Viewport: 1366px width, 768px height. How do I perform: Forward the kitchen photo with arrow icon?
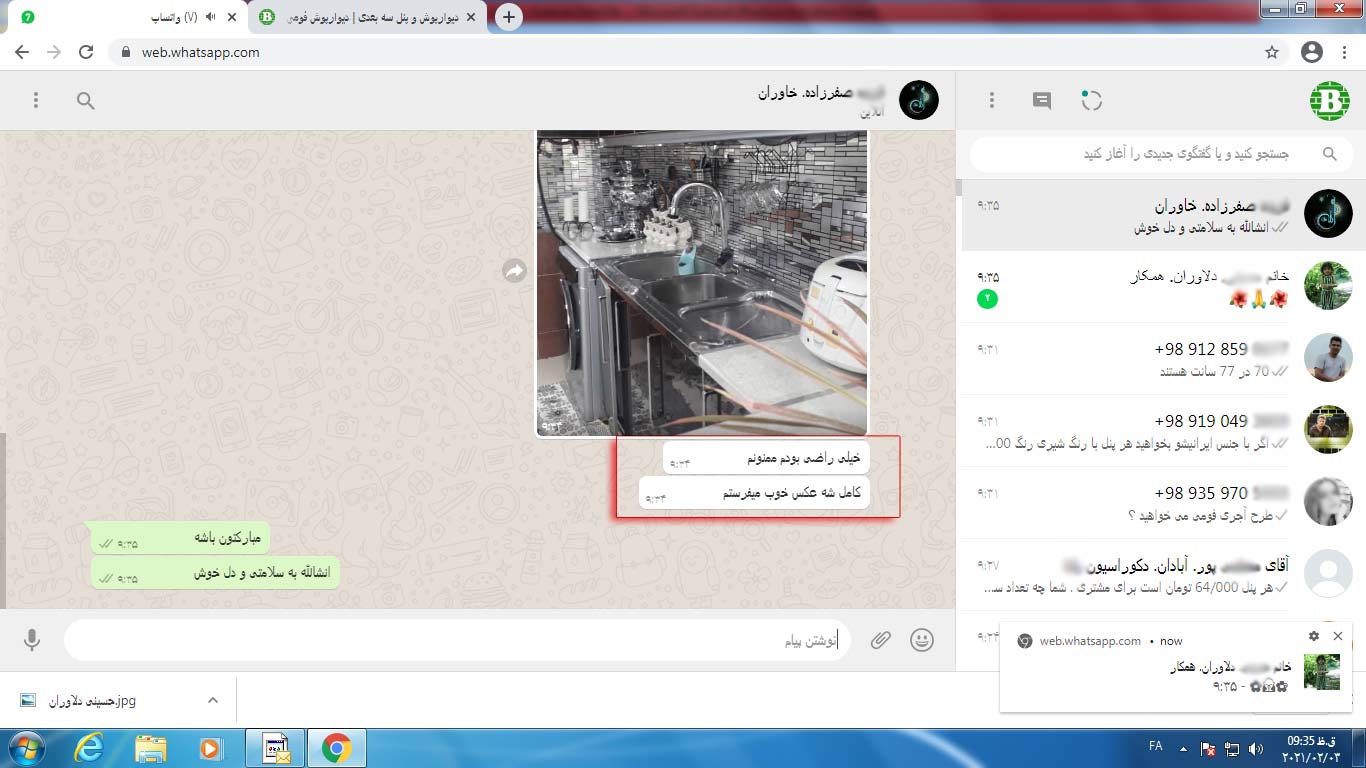pos(514,271)
